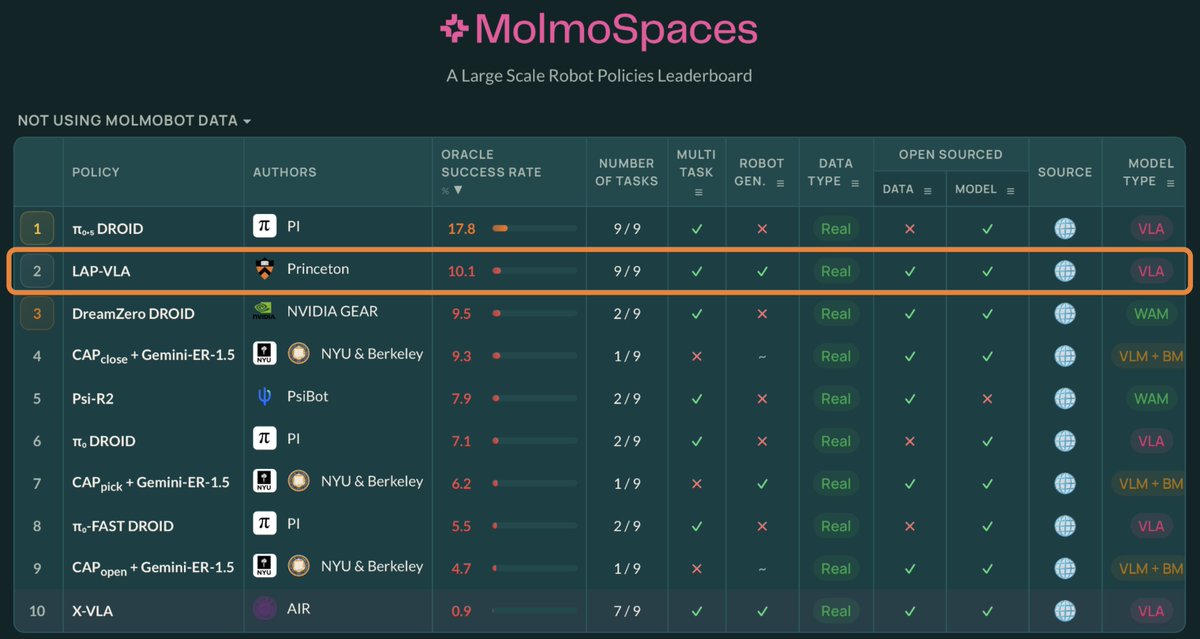Click rank badge 1
1200x639 pixels.
coord(37,229)
